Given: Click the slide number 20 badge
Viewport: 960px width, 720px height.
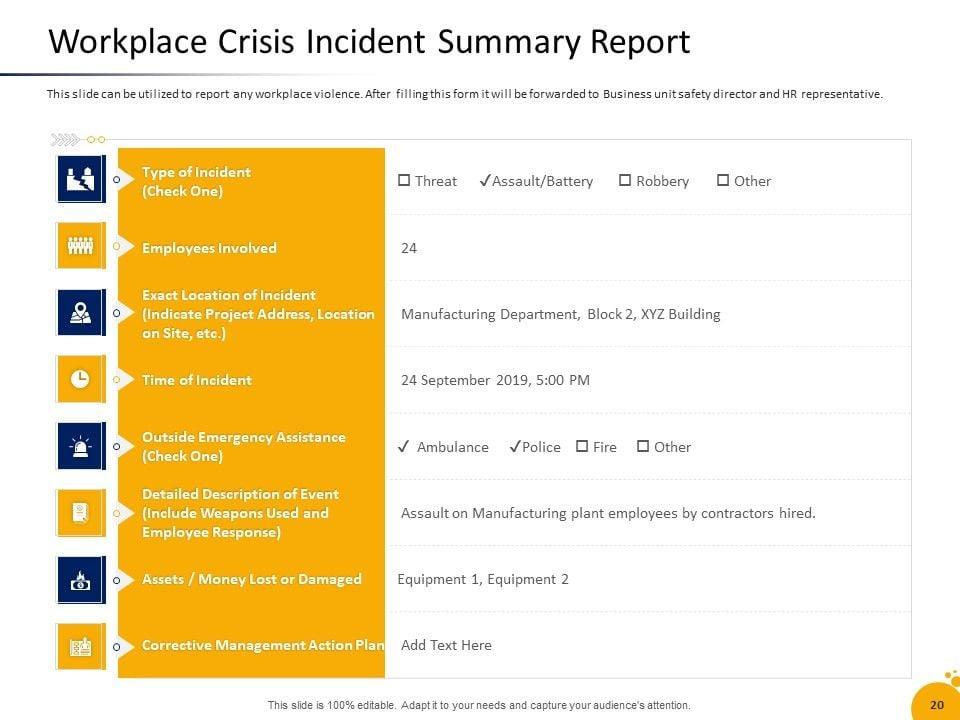Looking at the screenshot, I should tap(937, 705).
